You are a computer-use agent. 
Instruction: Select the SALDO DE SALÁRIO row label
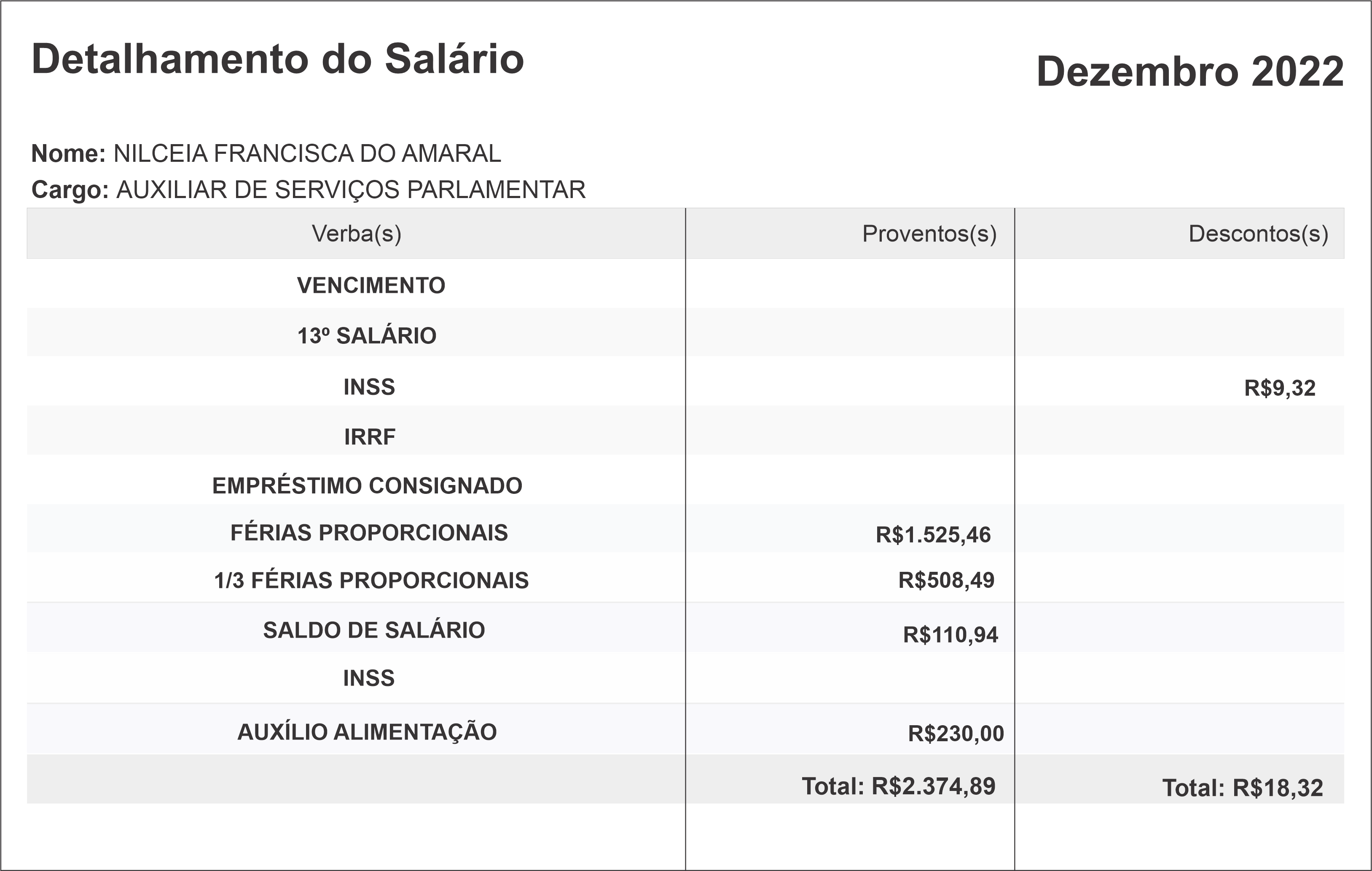(374, 630)
